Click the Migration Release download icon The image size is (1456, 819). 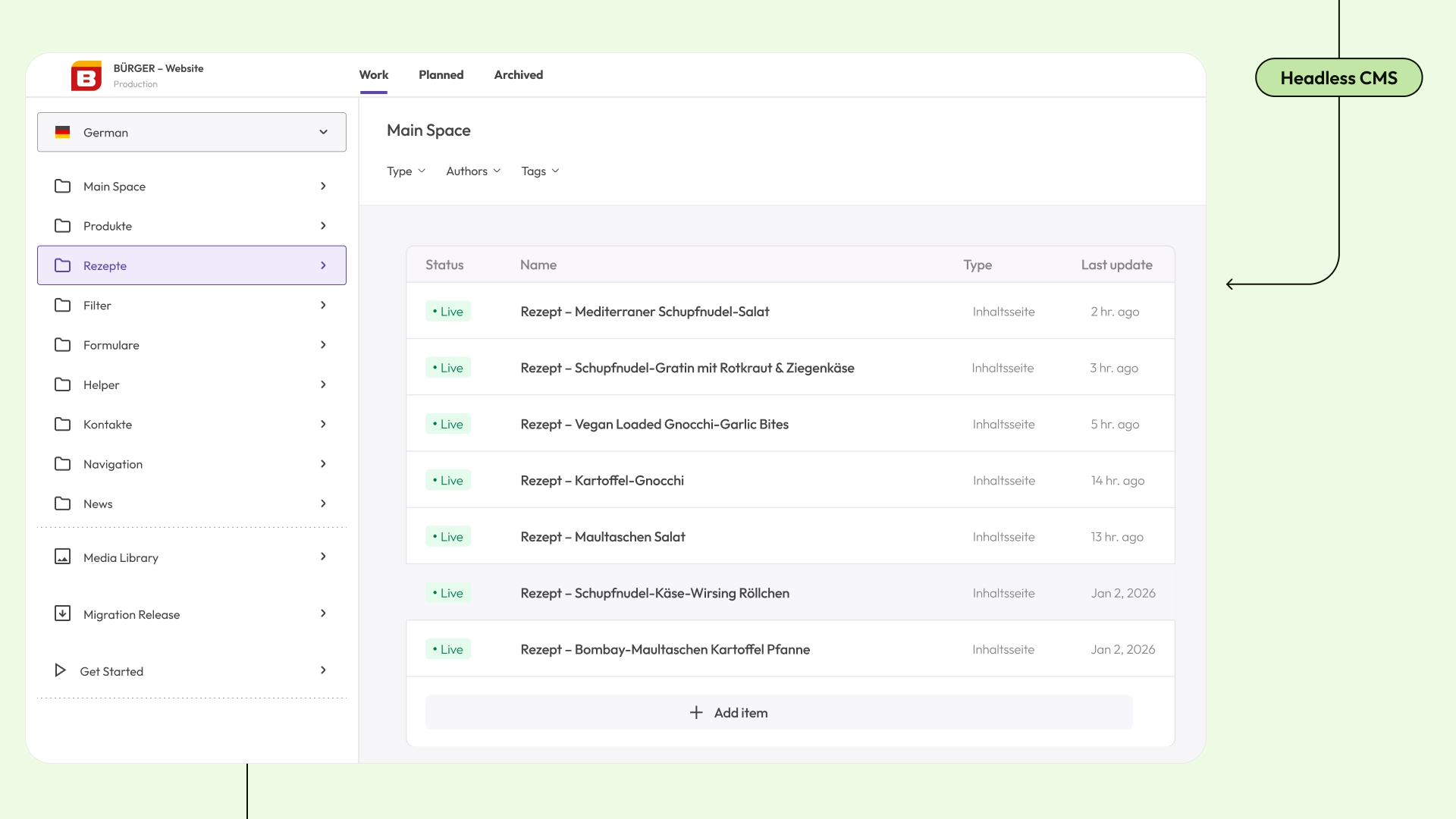[64, 613]
